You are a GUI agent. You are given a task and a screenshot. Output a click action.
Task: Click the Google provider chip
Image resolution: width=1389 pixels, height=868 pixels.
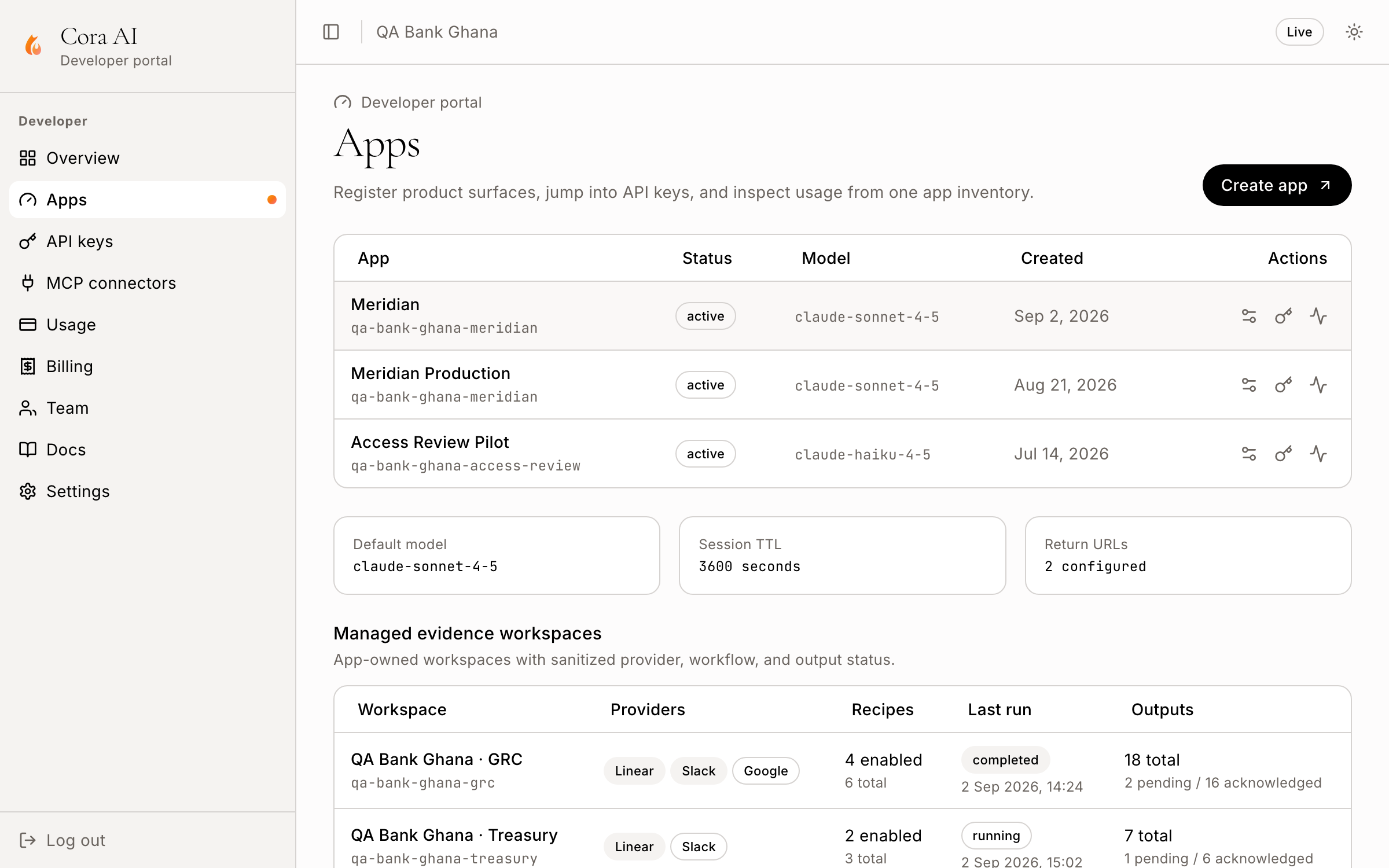click(x=766, y=771)
